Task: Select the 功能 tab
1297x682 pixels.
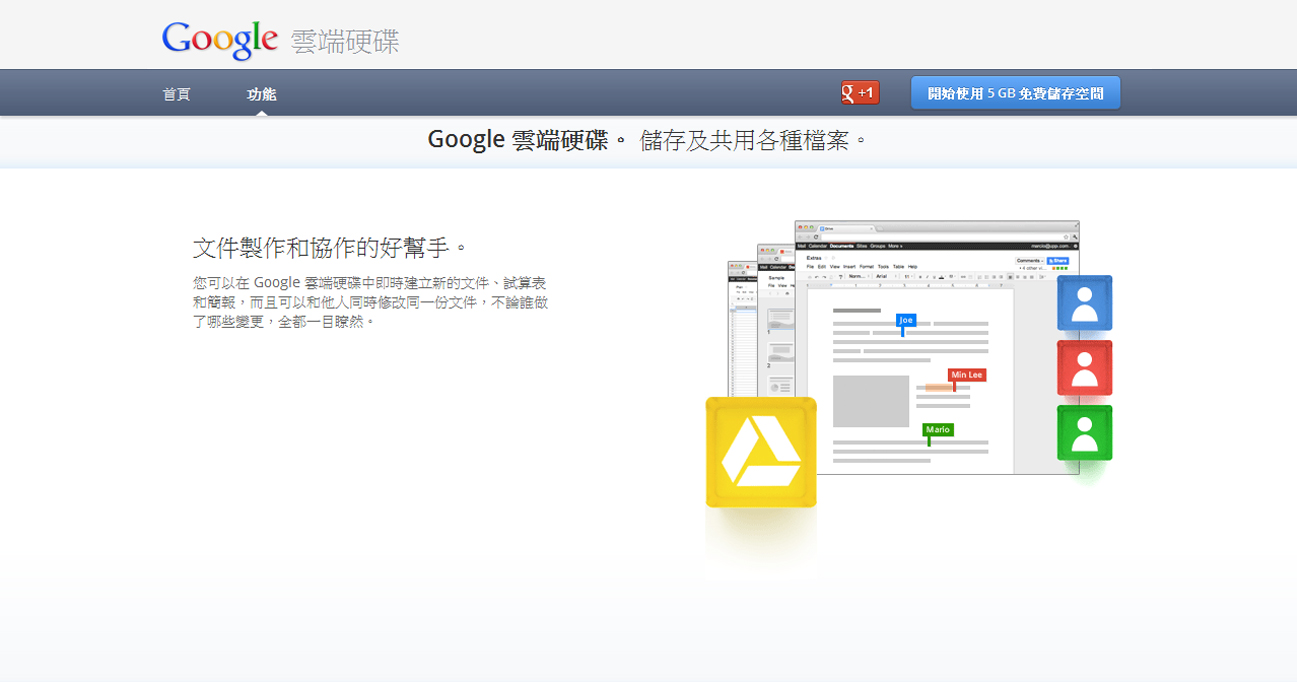Action: [x=262, y=94]
